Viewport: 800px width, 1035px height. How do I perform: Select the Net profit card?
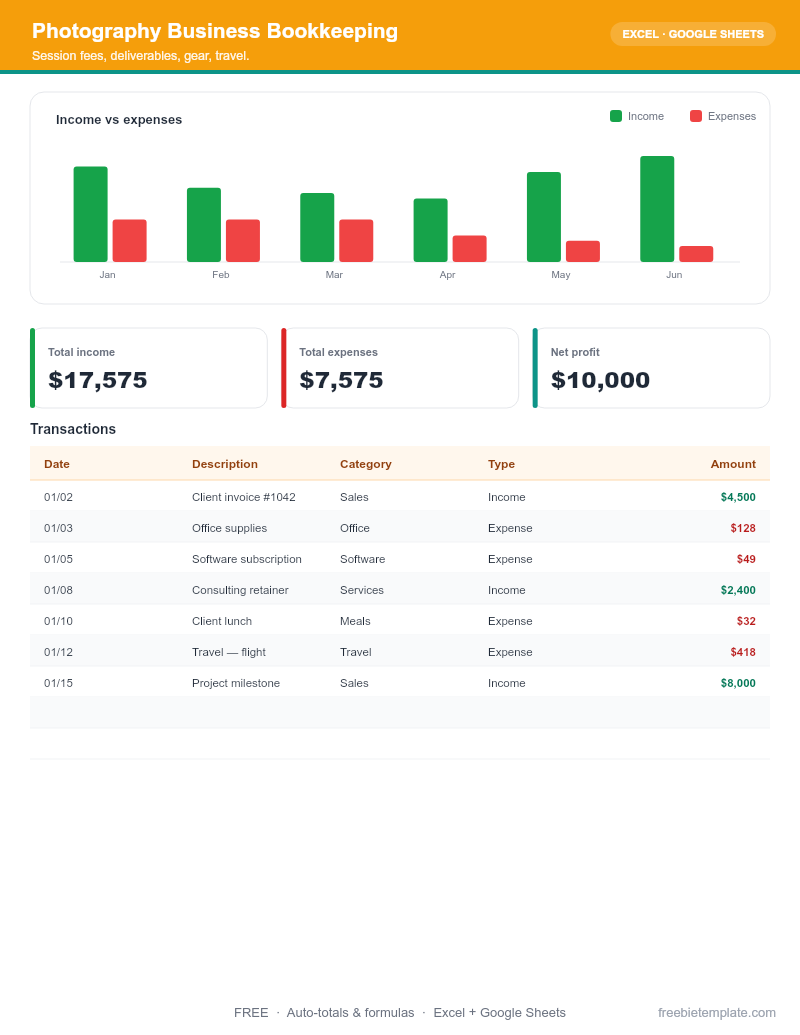651,368
